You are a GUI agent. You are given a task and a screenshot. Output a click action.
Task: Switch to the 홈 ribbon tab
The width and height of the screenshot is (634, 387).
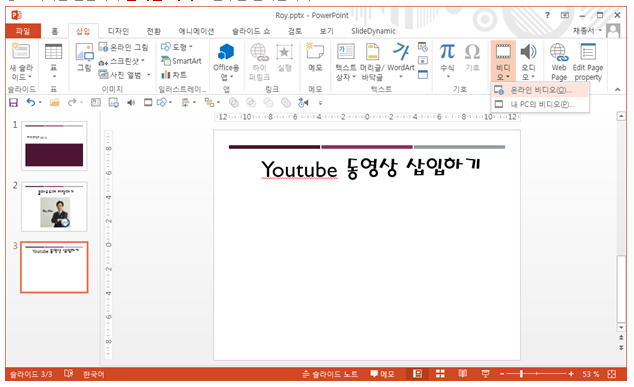pyautogui.click(x=55, y=31)
